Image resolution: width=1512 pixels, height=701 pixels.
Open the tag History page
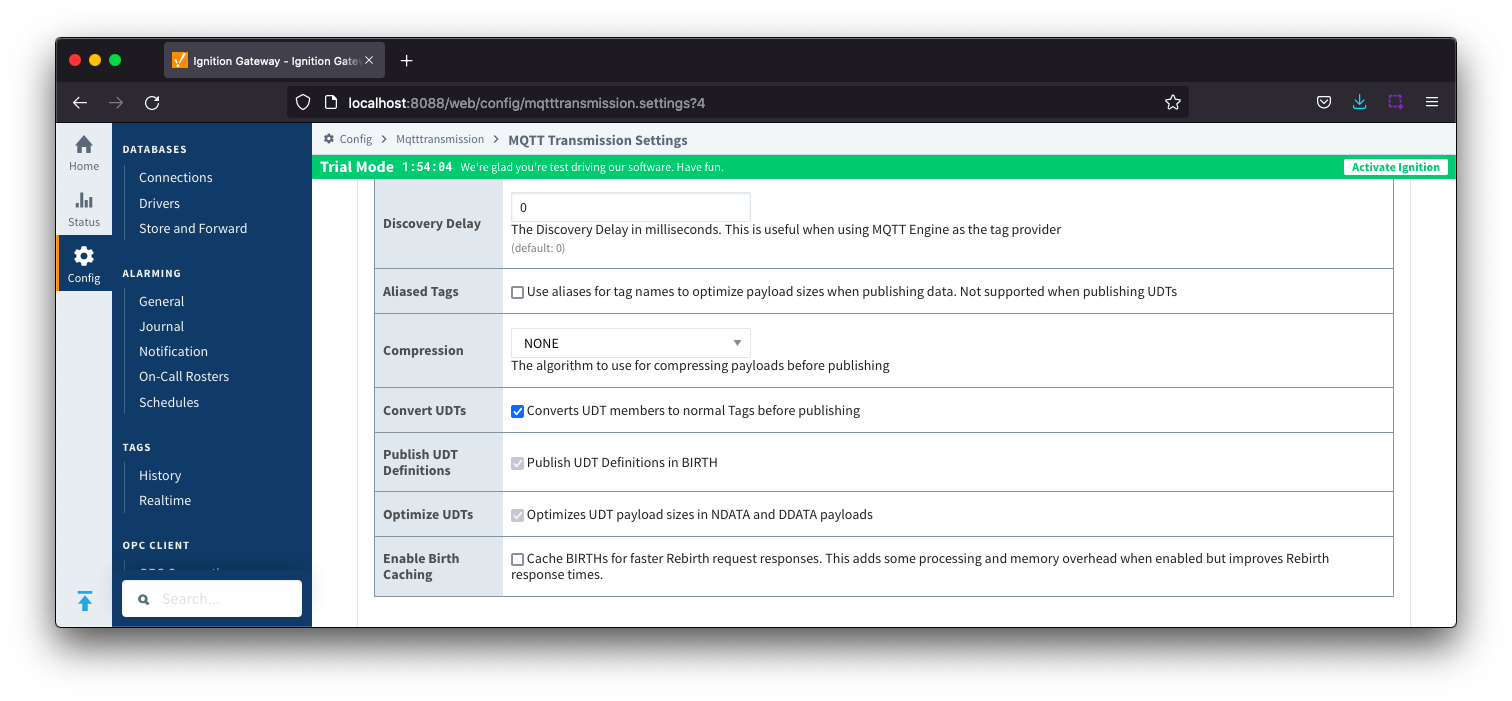tap(160, 475)
